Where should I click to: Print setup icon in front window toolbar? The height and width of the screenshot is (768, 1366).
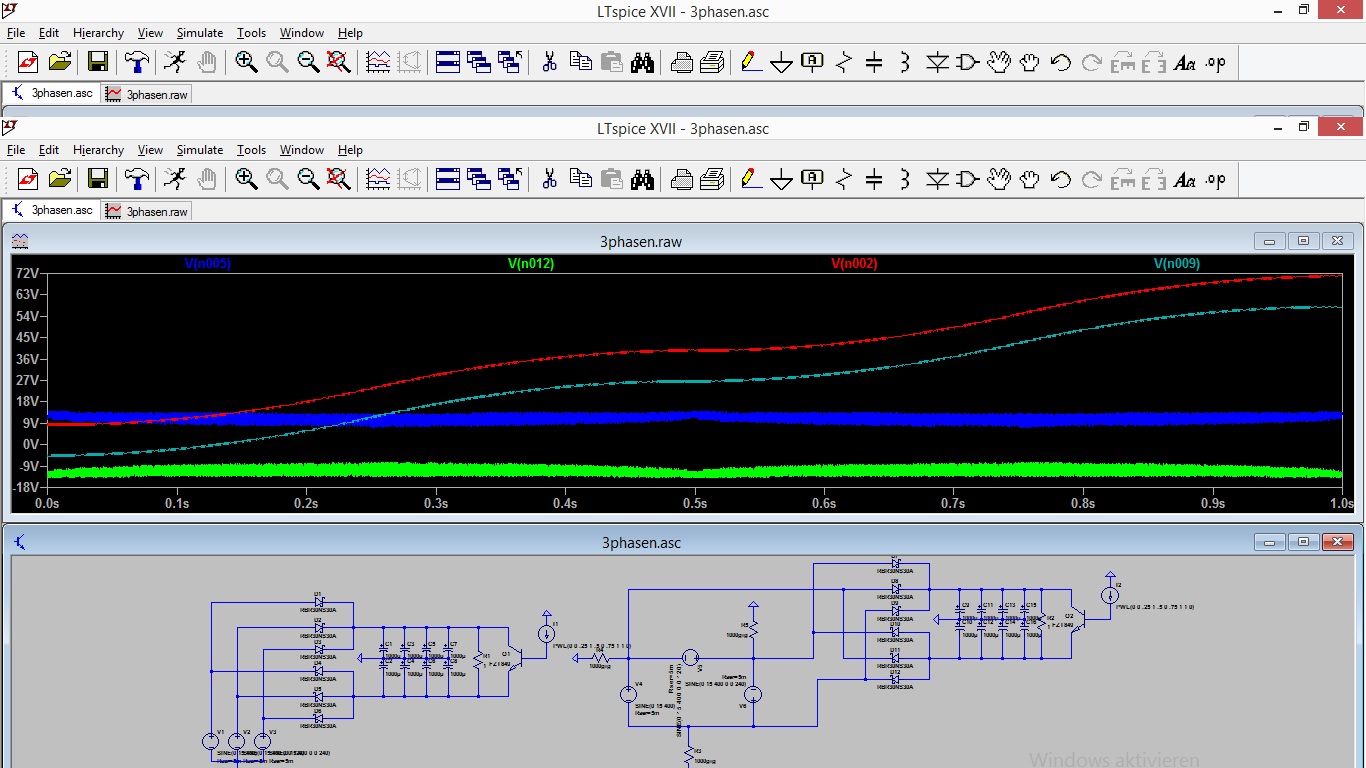682,180
